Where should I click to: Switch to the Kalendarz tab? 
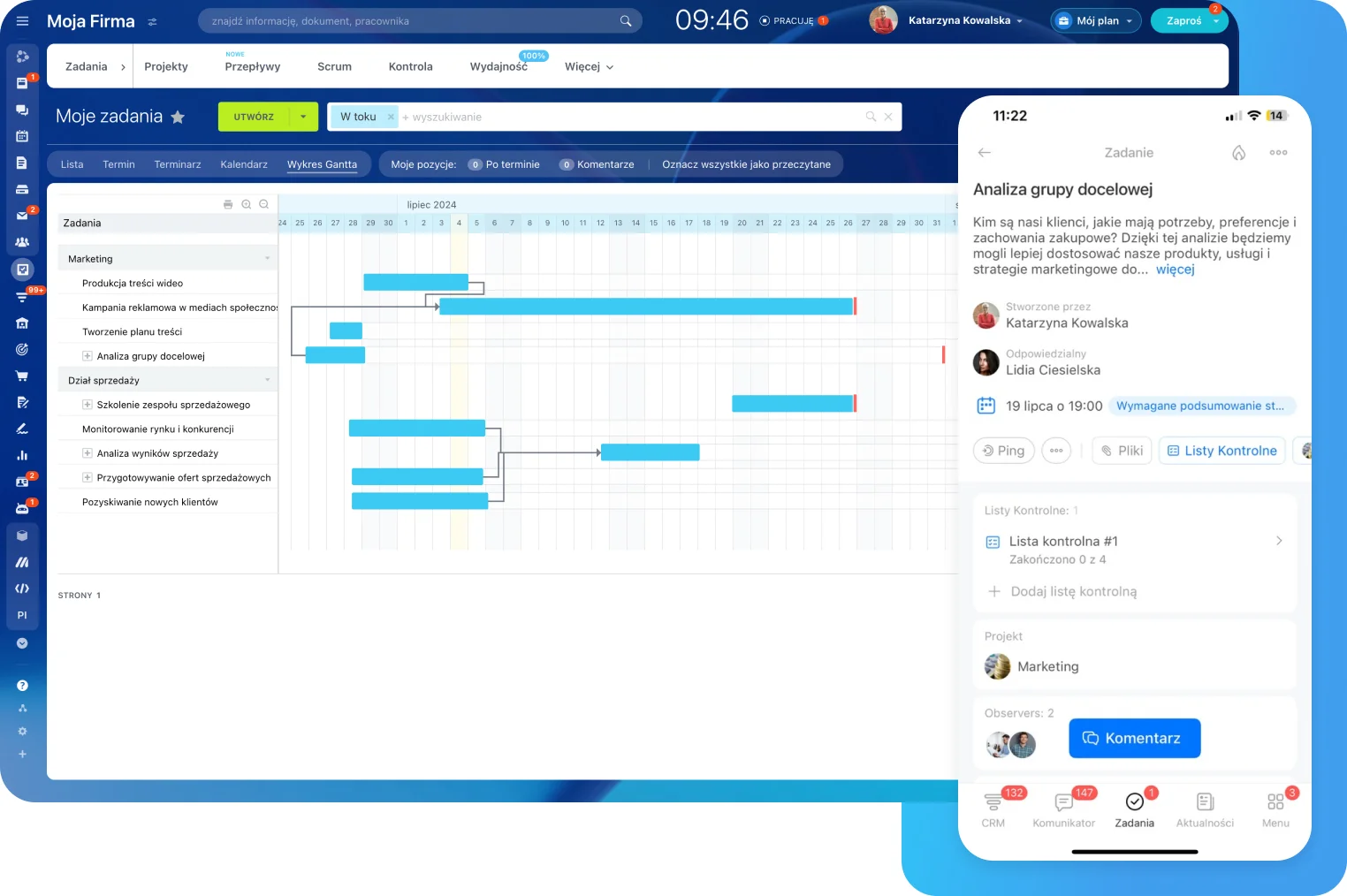pyautogui.click(x=244, y=163)
